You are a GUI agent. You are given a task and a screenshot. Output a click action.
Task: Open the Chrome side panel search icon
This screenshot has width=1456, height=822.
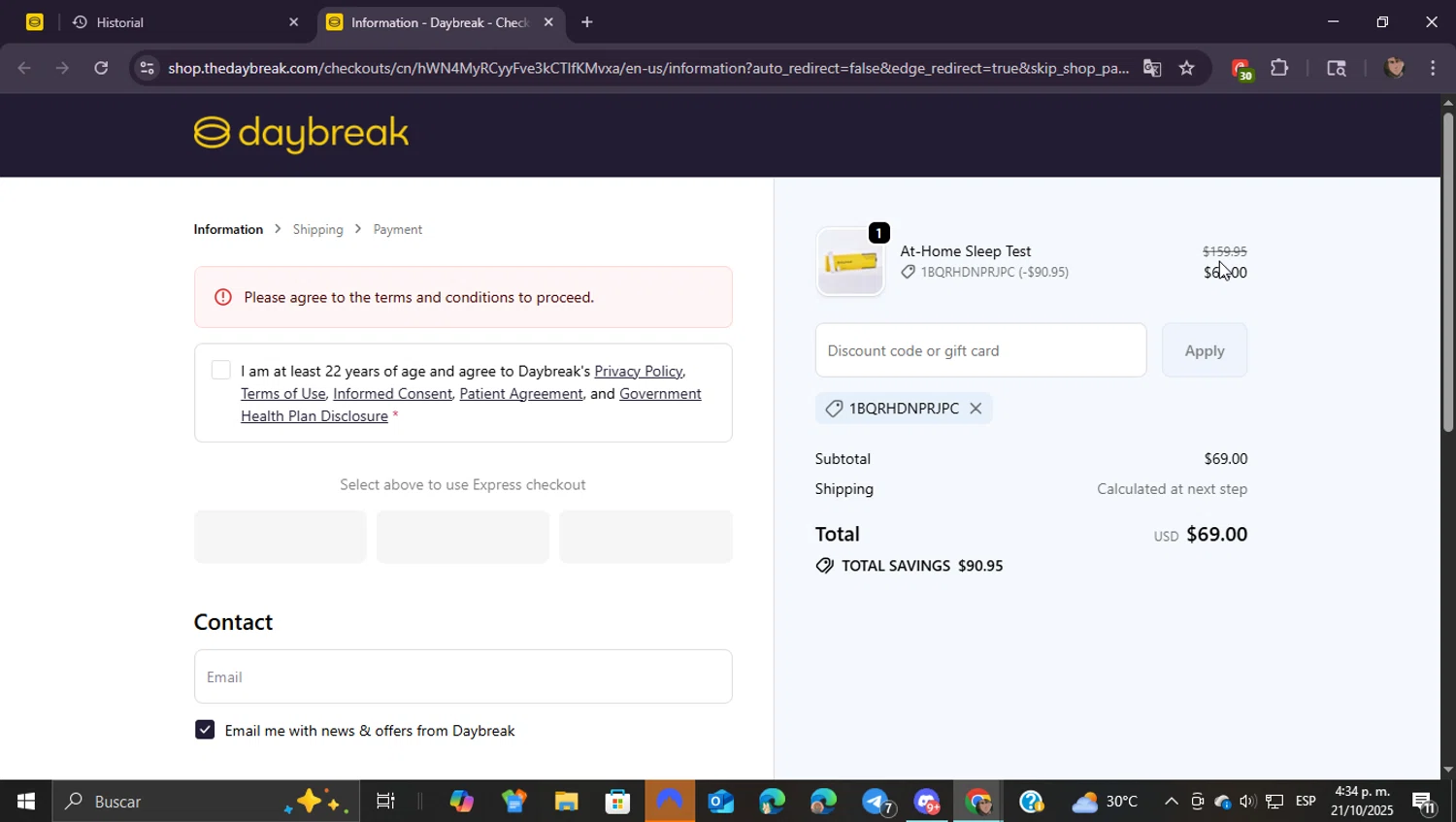[x=1337, y=68]
